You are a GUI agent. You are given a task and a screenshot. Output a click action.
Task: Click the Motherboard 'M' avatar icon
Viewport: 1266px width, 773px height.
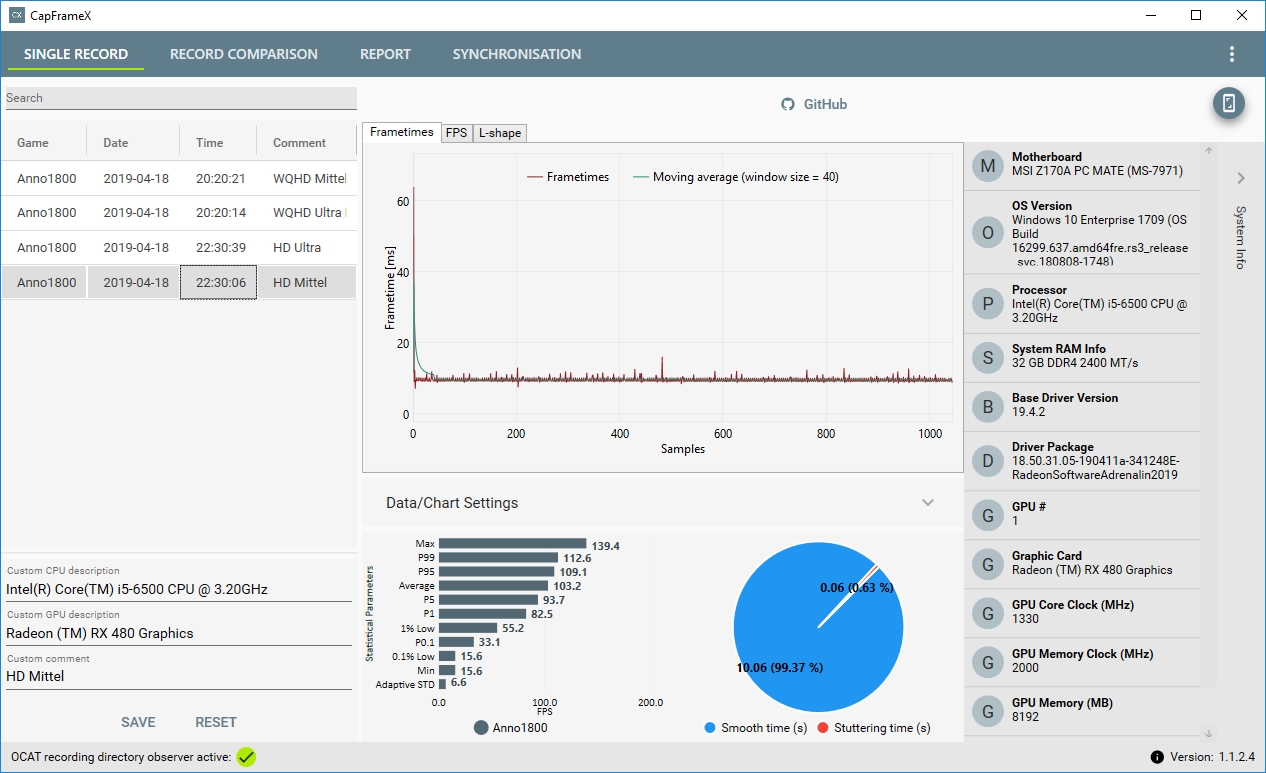tap(988, 165)
